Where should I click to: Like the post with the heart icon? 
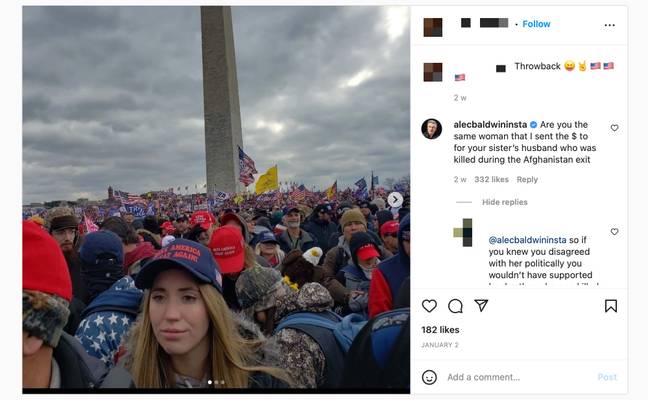click(x=429, y=306)
